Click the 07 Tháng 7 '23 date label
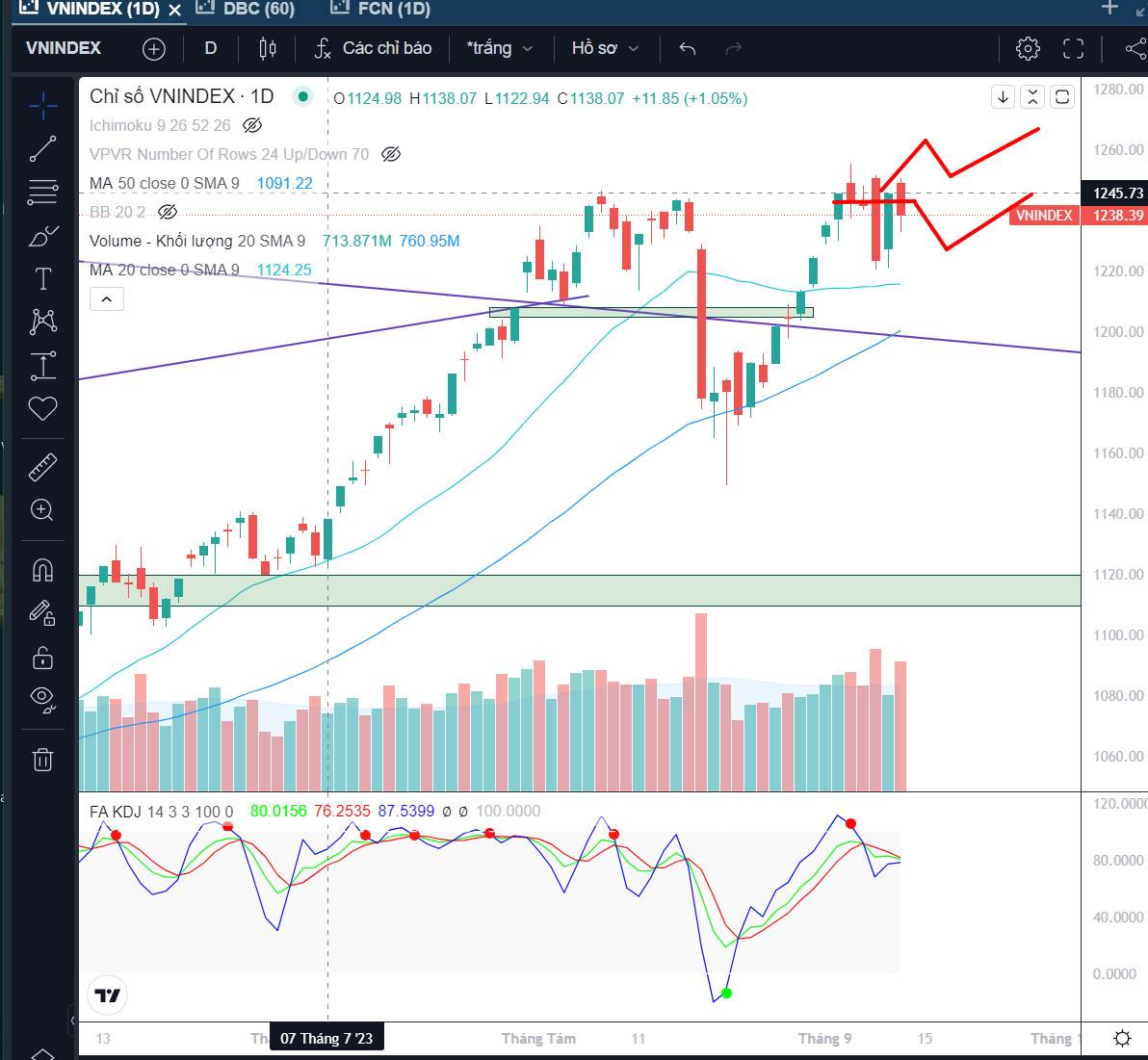1148x1060 pixels. coord(326,1038)
